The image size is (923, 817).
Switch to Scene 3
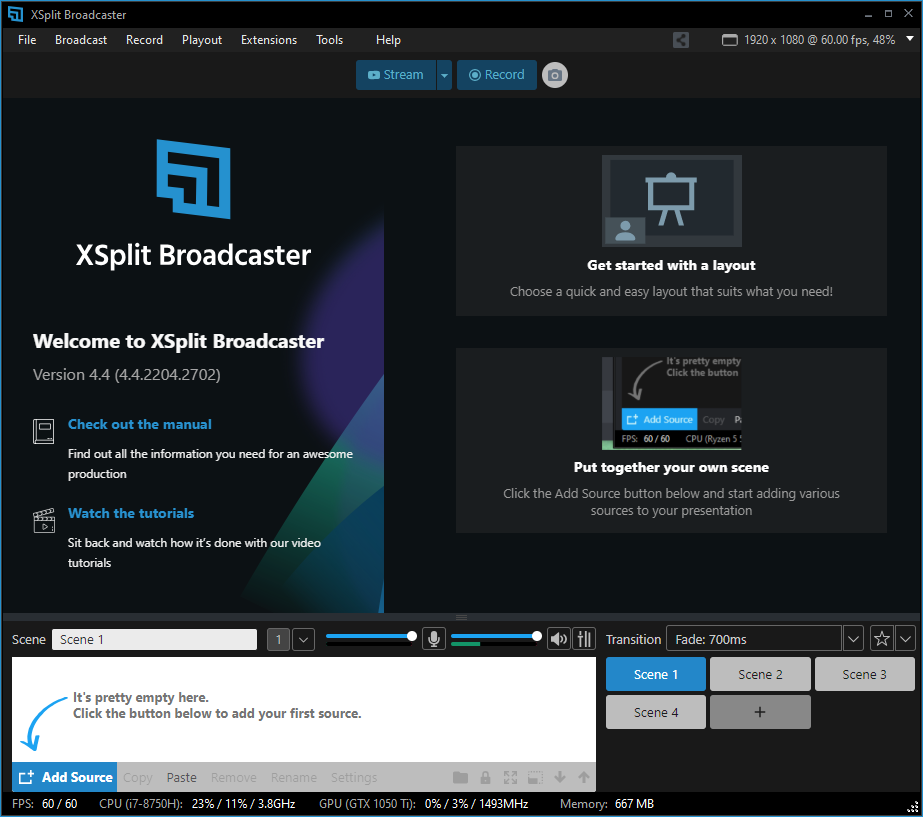coord(865,675)
